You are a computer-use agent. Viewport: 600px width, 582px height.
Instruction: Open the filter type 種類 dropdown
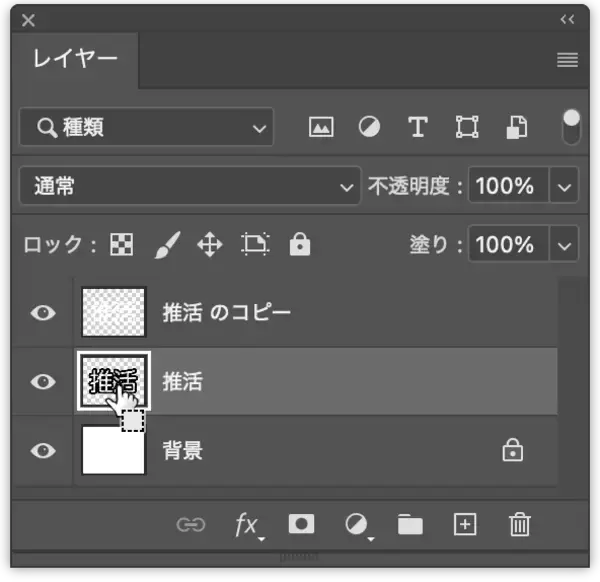pos(147,127)
